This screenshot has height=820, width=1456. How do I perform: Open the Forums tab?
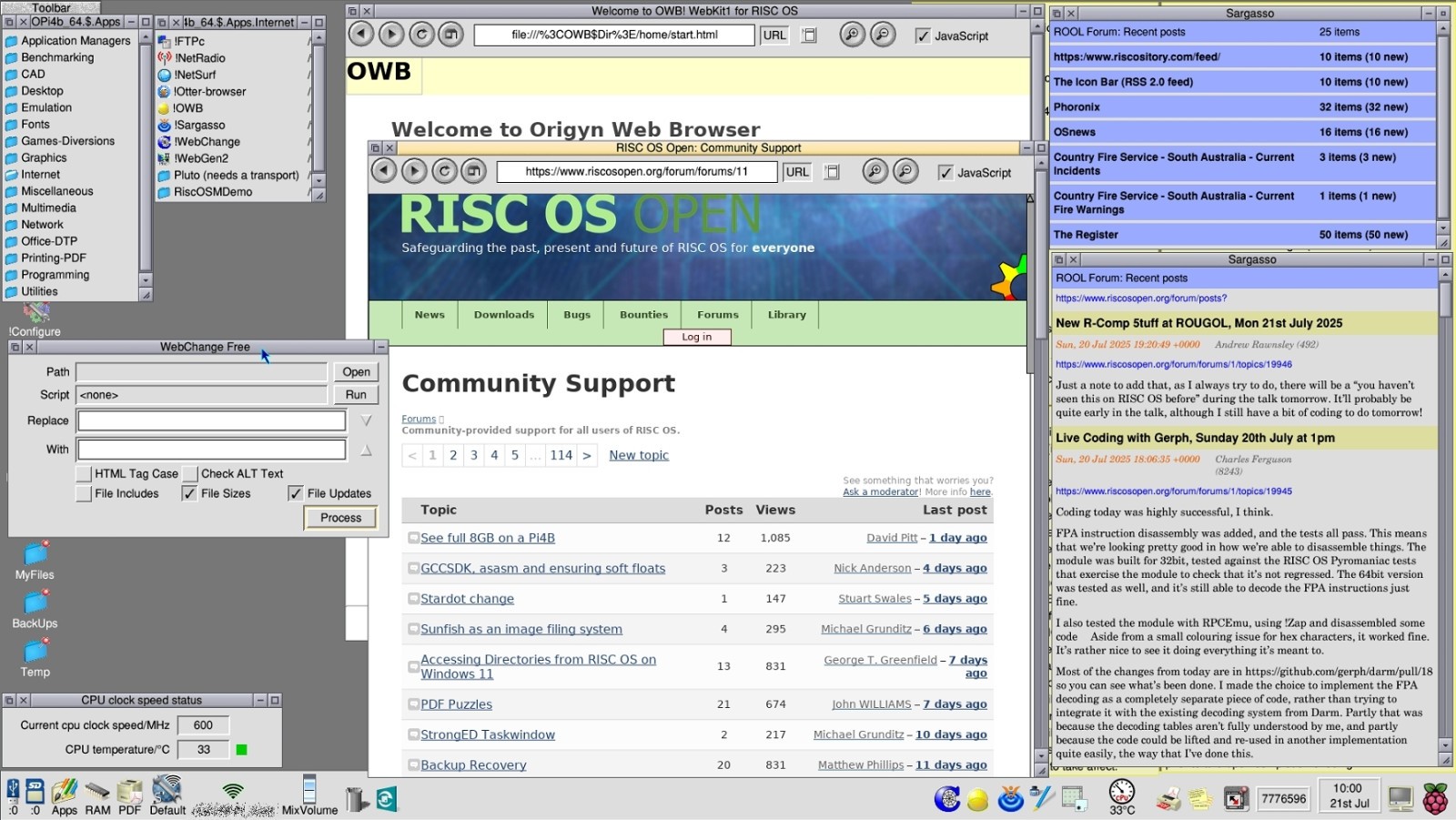pyautogui.click(x=718, y=315)
